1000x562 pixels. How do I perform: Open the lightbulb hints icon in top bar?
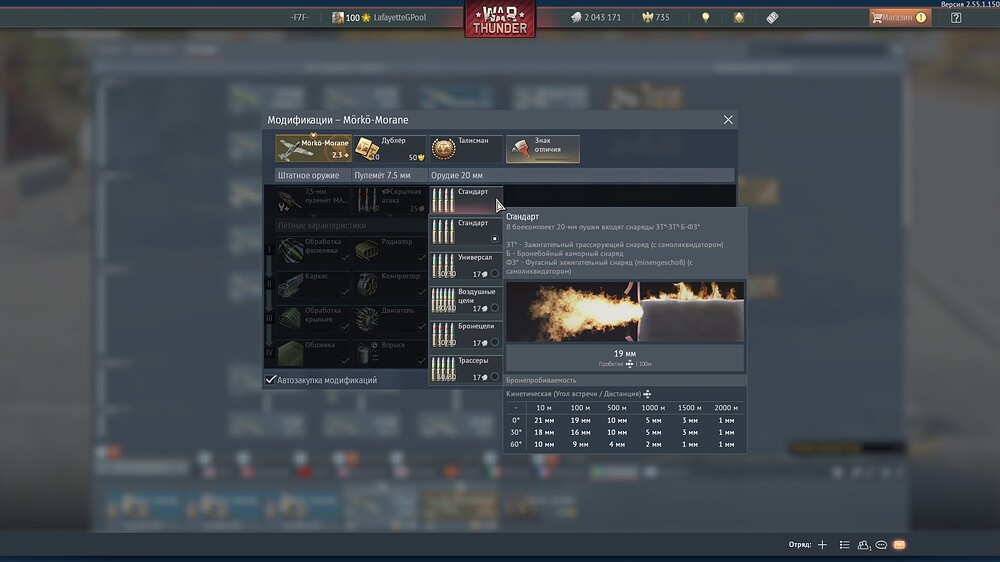coord(705,18)
